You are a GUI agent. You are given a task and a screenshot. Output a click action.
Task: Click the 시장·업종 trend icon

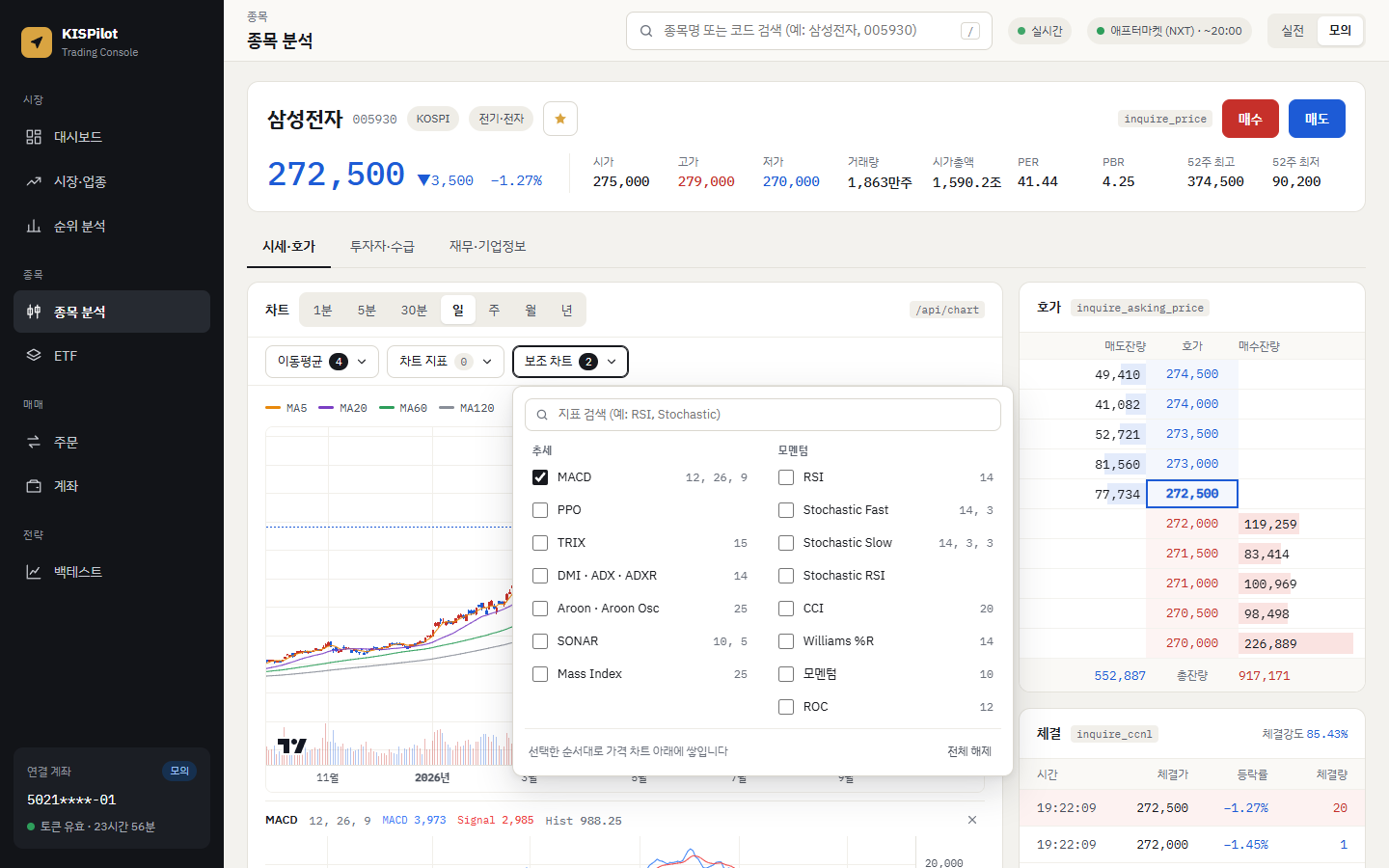pos(34,181)
